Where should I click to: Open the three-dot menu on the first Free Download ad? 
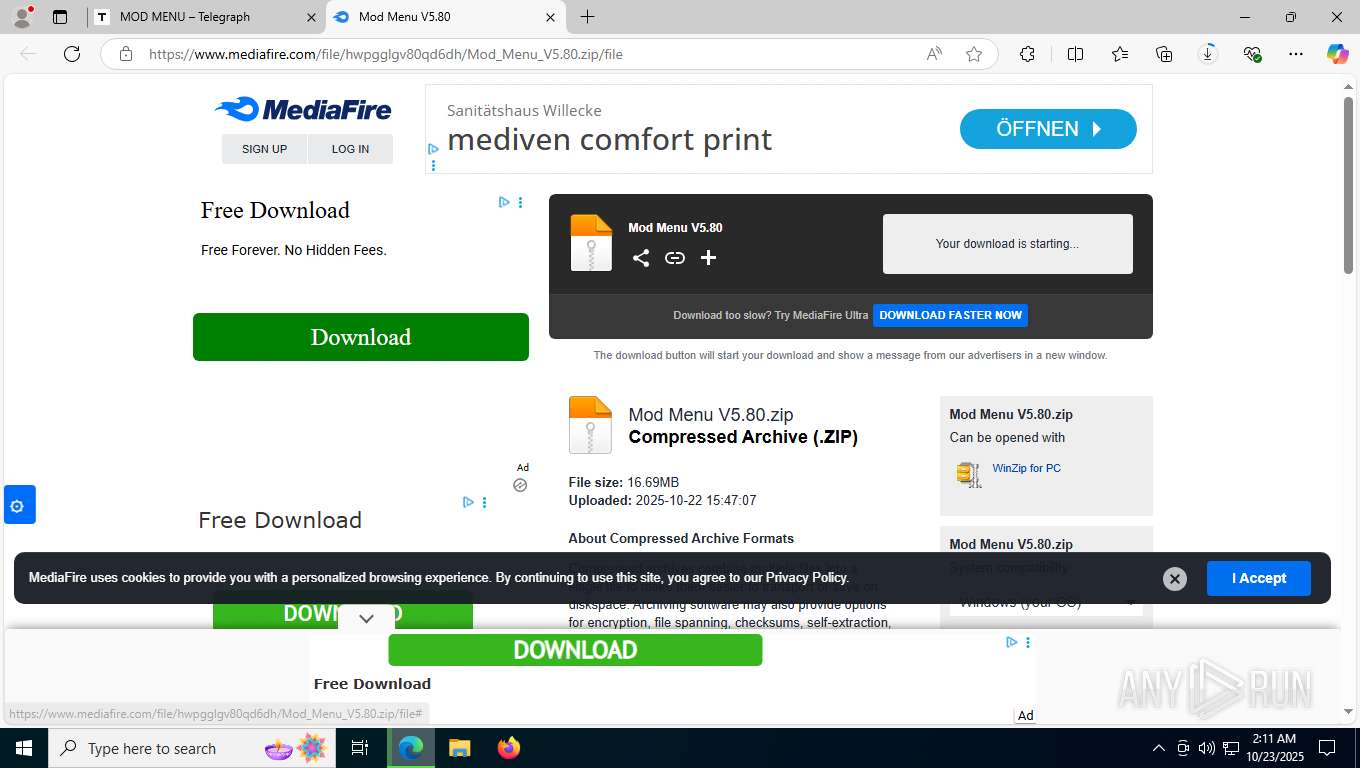tap(520, 202)
